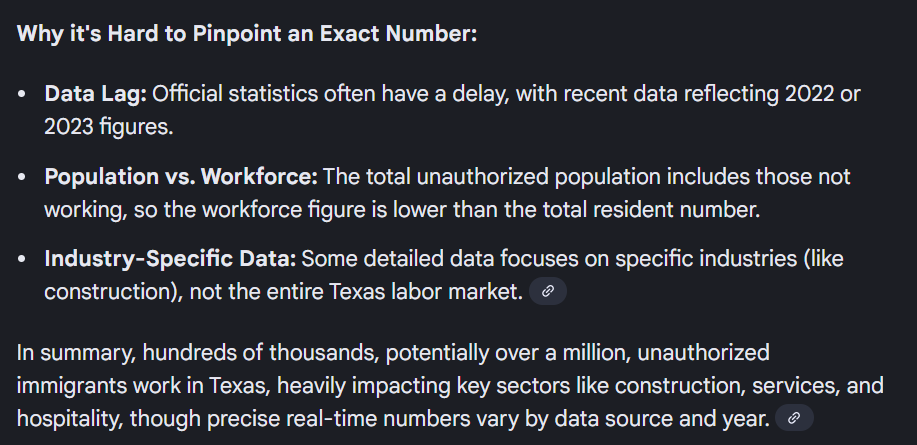Click the bold "Data Lag:" label

(95, 94)
